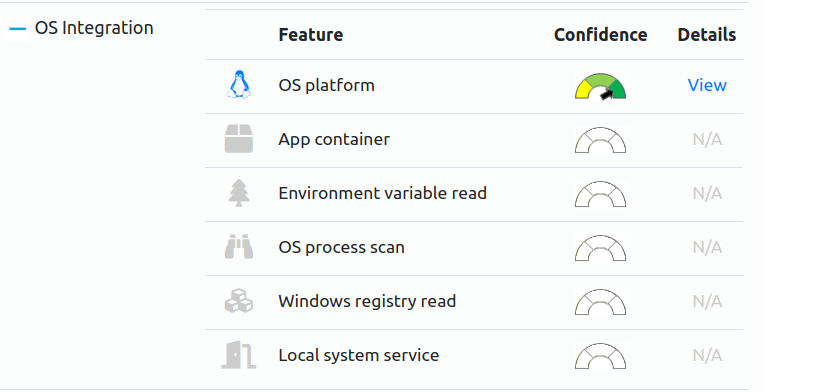Select the OS platform feature row
This screenshot has height=392, width=816.
click(474, 86)
